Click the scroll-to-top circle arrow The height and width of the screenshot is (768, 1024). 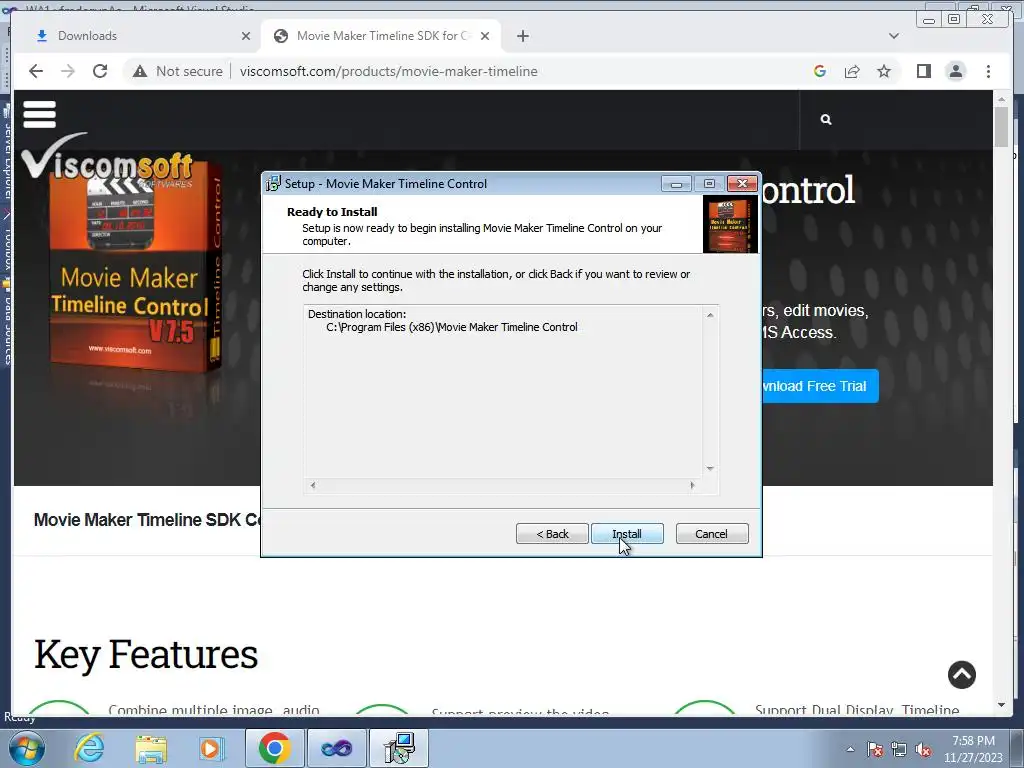(x=962, y=675)
